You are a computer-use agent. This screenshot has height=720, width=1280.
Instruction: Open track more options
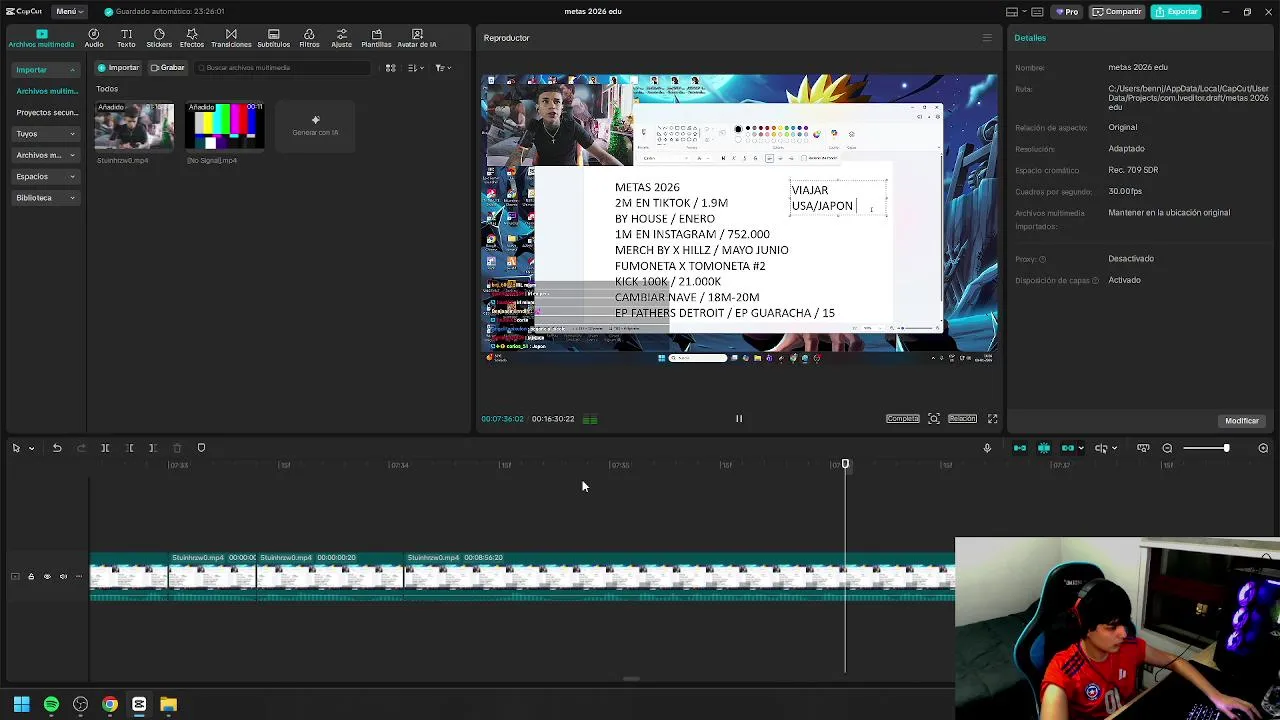click(x=79, y=576)
